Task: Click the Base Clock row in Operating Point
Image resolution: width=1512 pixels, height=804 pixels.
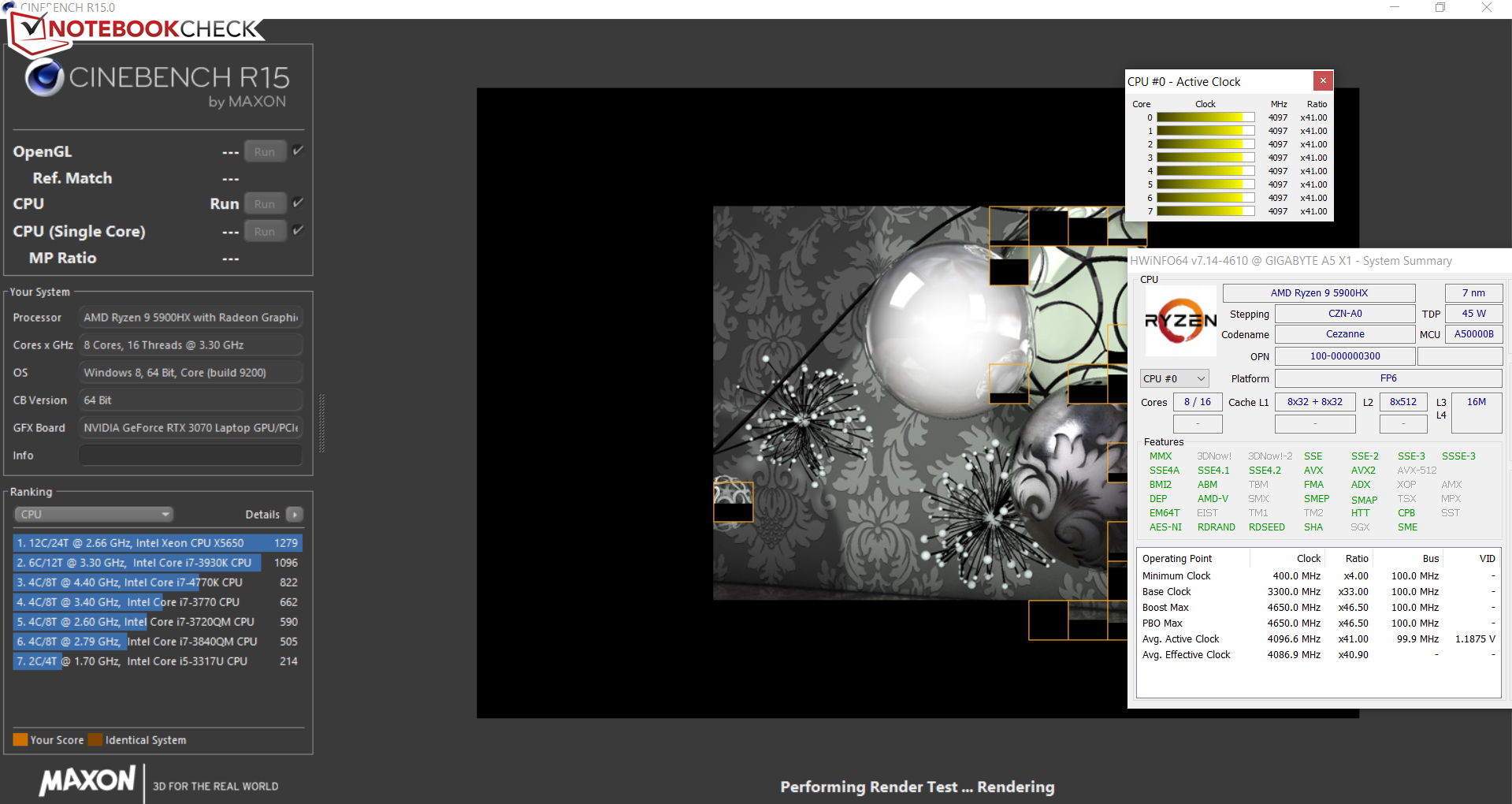Action: click(x=1318, y=592)
